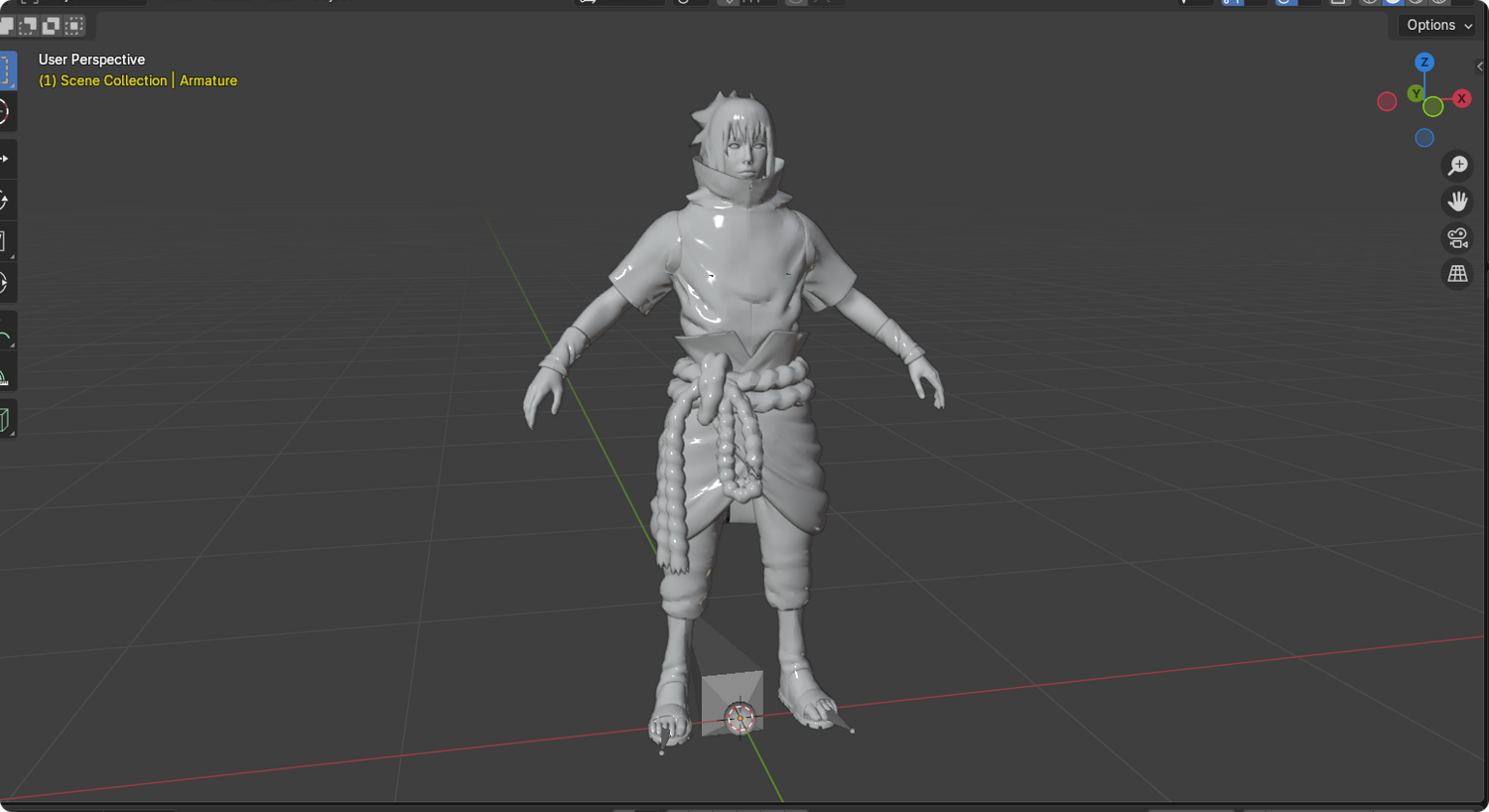Click the red X axis on gizmo
This screenshot has height=812, width=1489.
coord(1461,98)
